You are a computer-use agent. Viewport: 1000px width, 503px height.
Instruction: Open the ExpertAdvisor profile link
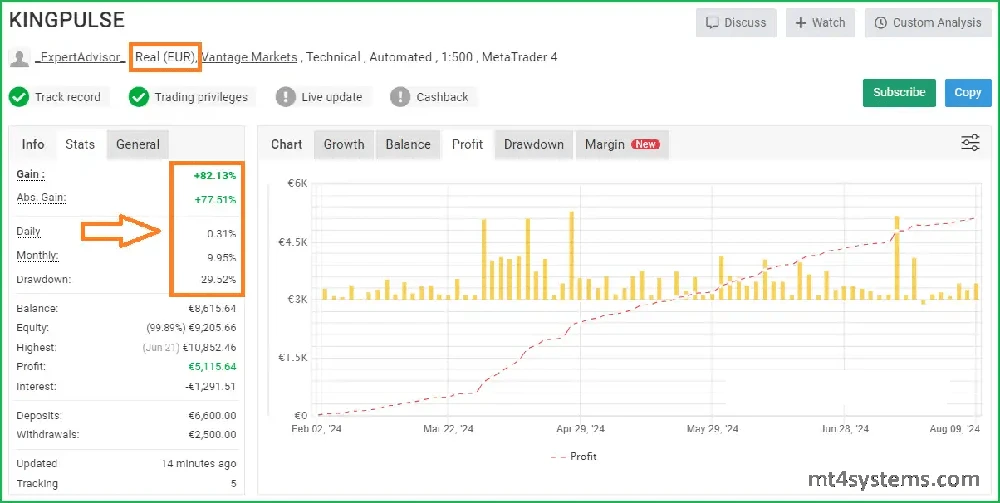(80, 58)
